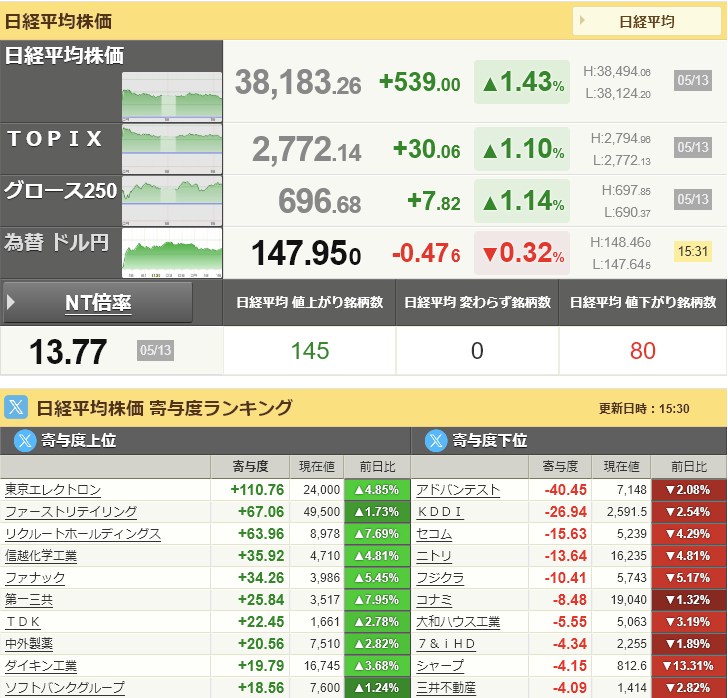
Task: Click the 05/13 date badge for TOPIX
Action: (693, 148)
